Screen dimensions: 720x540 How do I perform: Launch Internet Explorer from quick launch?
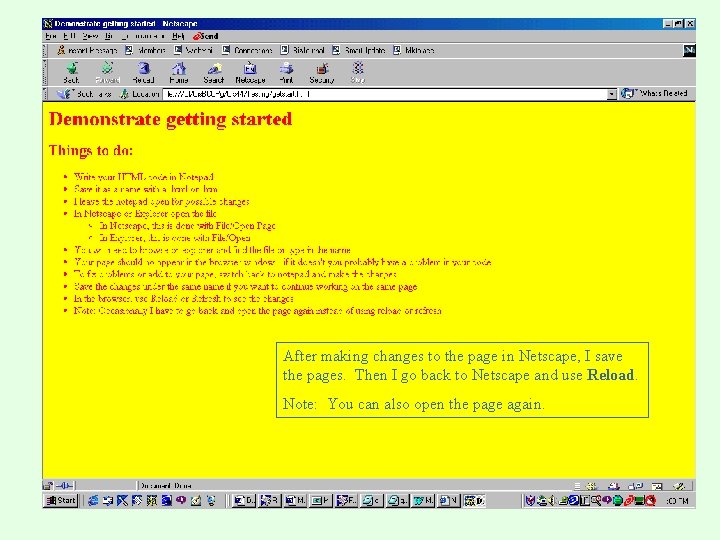[x=93, y=501]
